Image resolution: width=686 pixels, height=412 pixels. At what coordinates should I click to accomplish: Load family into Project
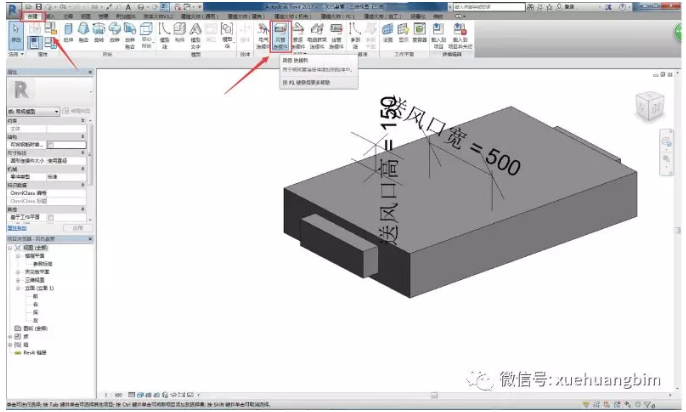click(x=438, y=36)
